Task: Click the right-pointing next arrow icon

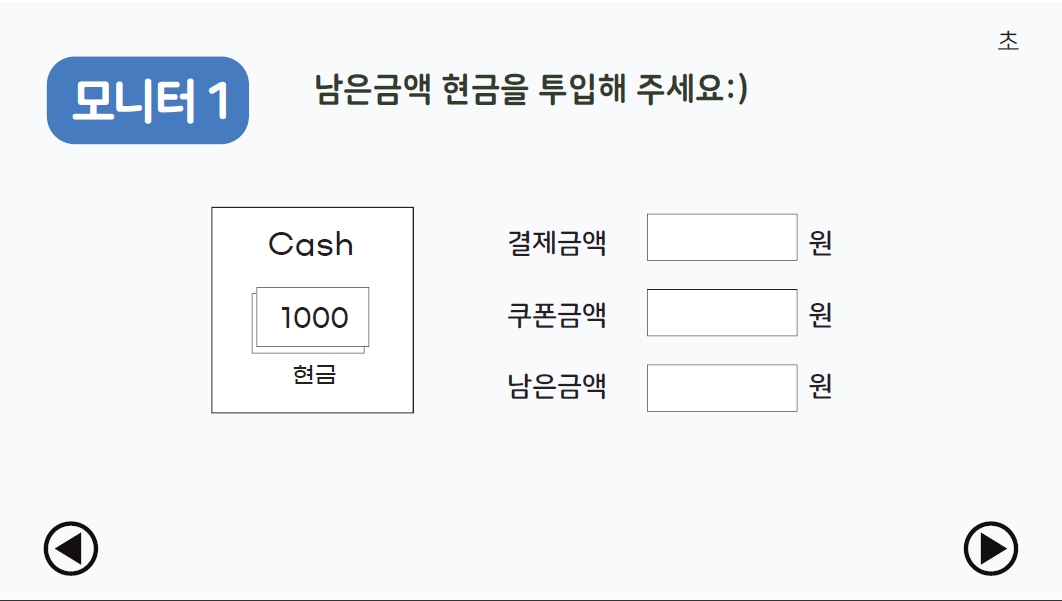Action: click(x=990, y=549)
